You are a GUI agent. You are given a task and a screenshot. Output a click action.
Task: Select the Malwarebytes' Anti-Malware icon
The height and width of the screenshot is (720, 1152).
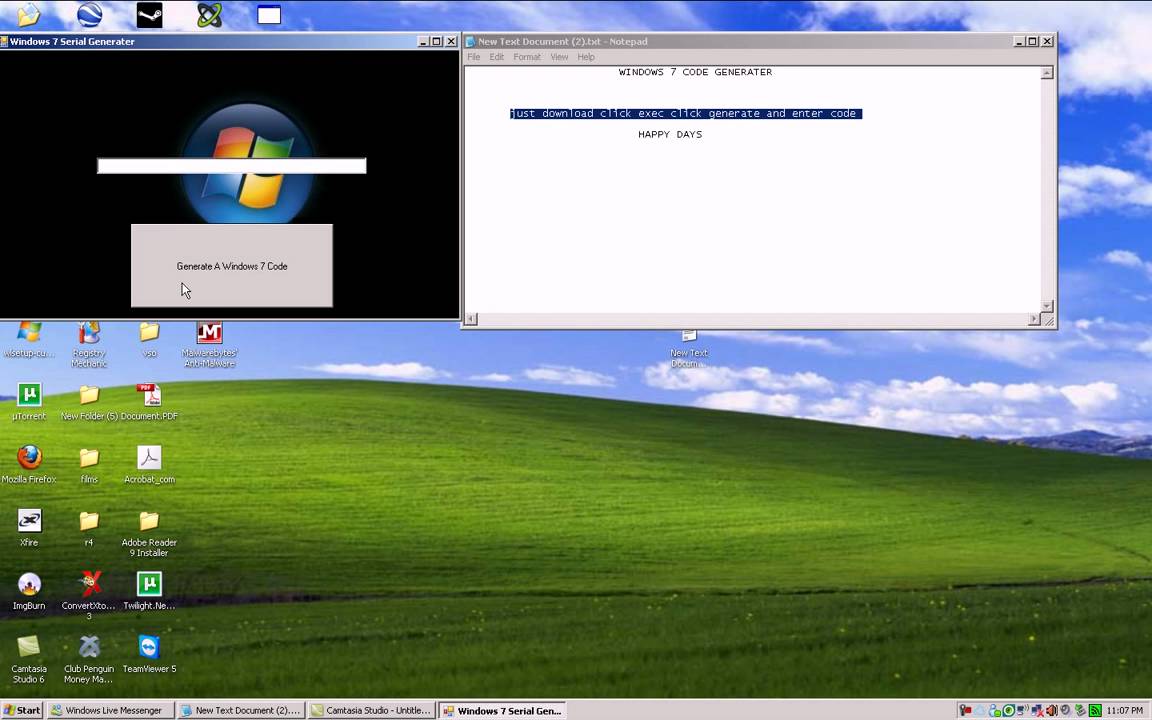209,345
